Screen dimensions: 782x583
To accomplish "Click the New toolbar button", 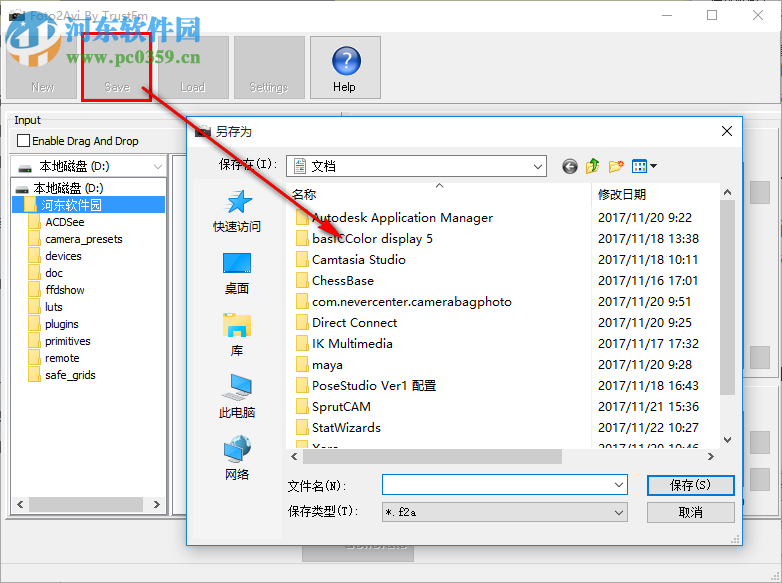I will click(41, 68).
